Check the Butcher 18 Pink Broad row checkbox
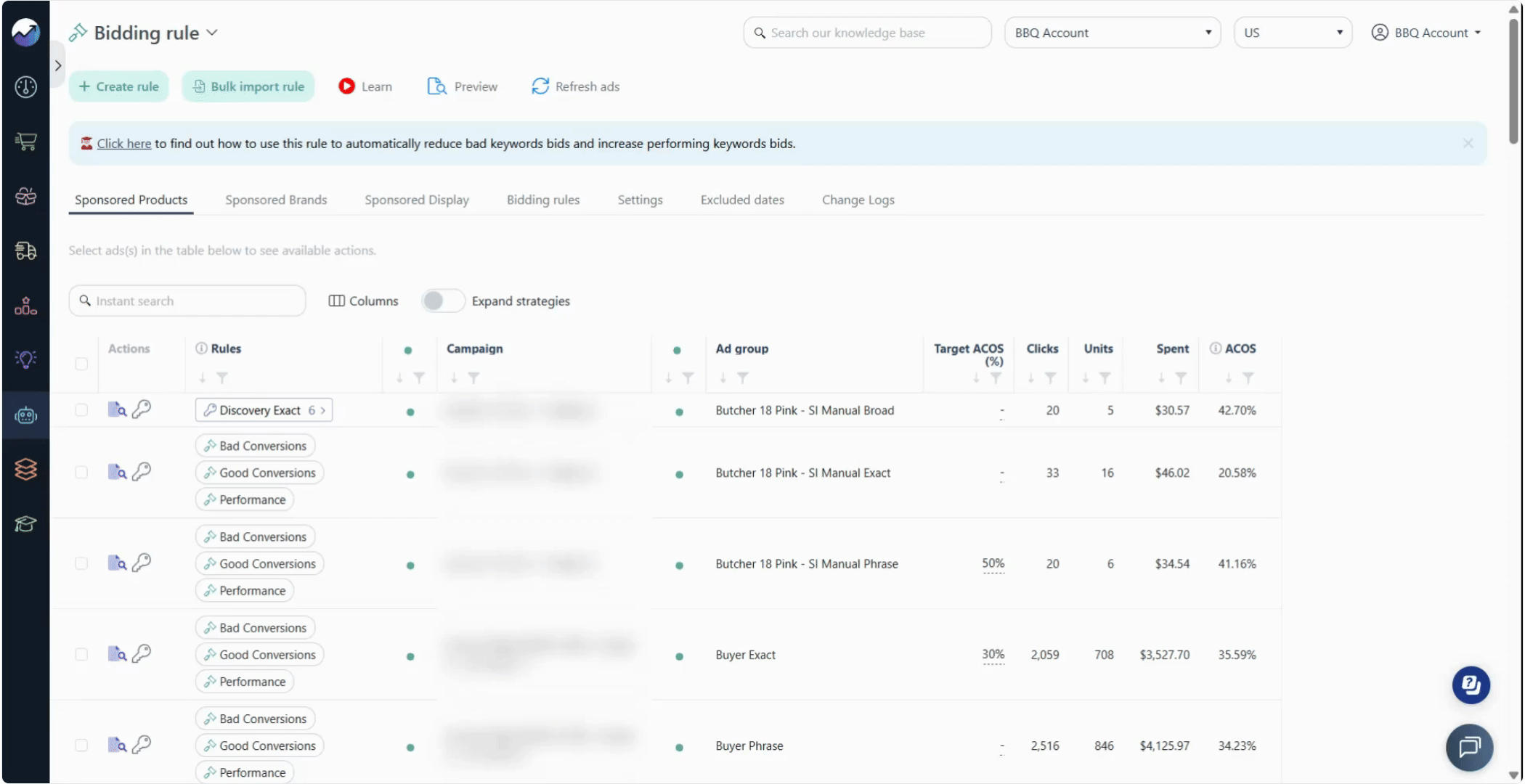 point(81,410)
